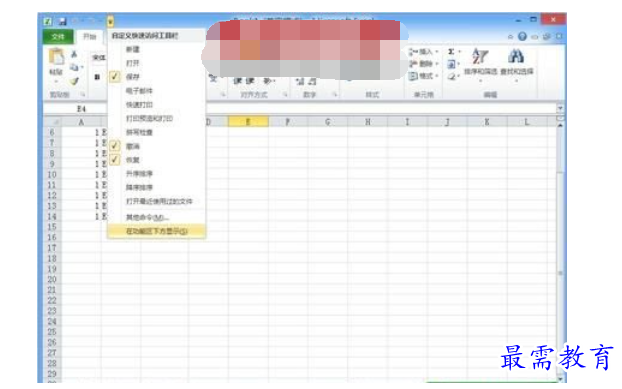Viewport: 622px width, 389px height.
Task: Expand the formula bar arrow
Action: (x=560, y=108)
